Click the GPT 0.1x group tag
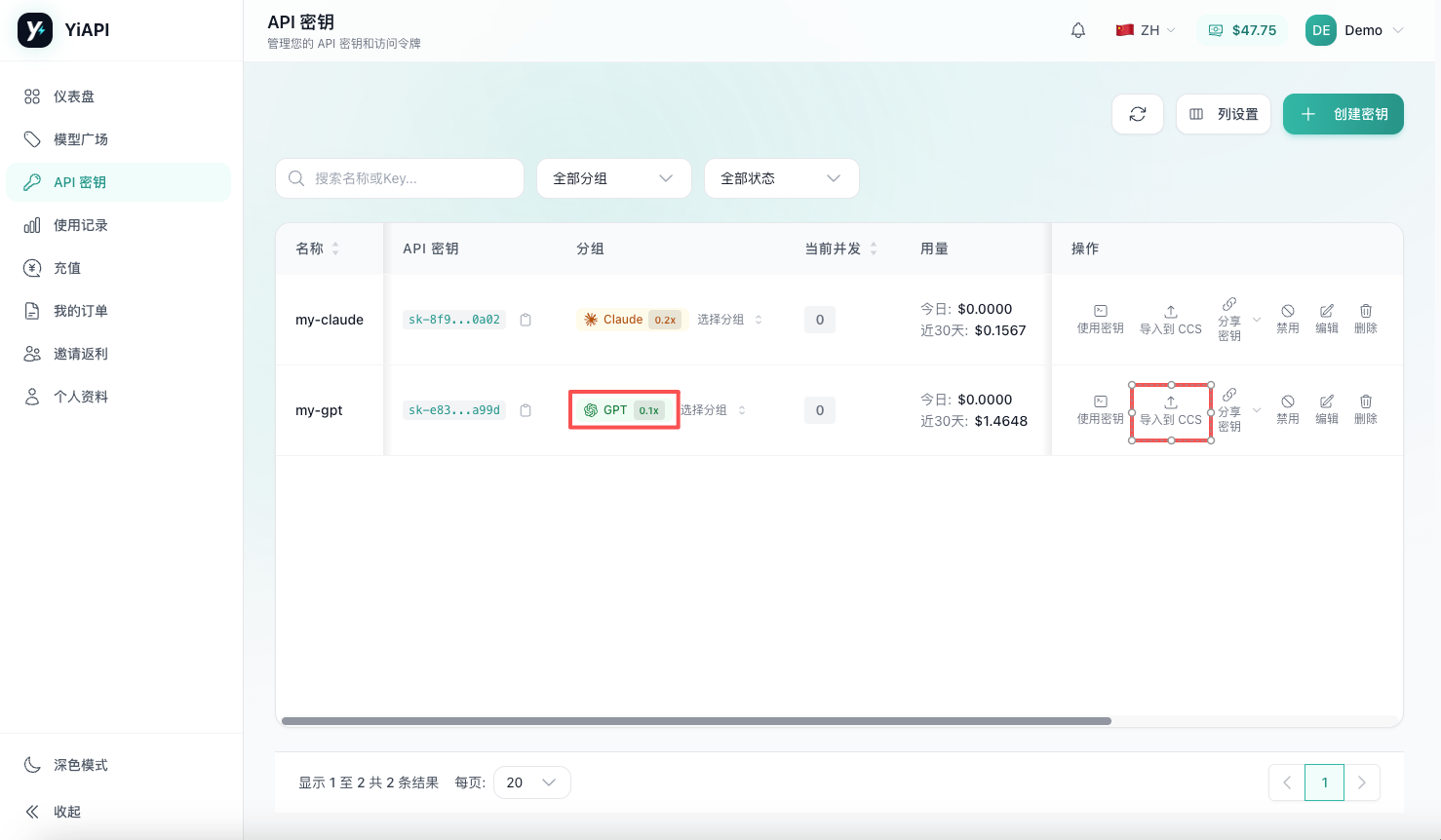Viewport: 1441px width, 840px height. click(x=624, y=410)
